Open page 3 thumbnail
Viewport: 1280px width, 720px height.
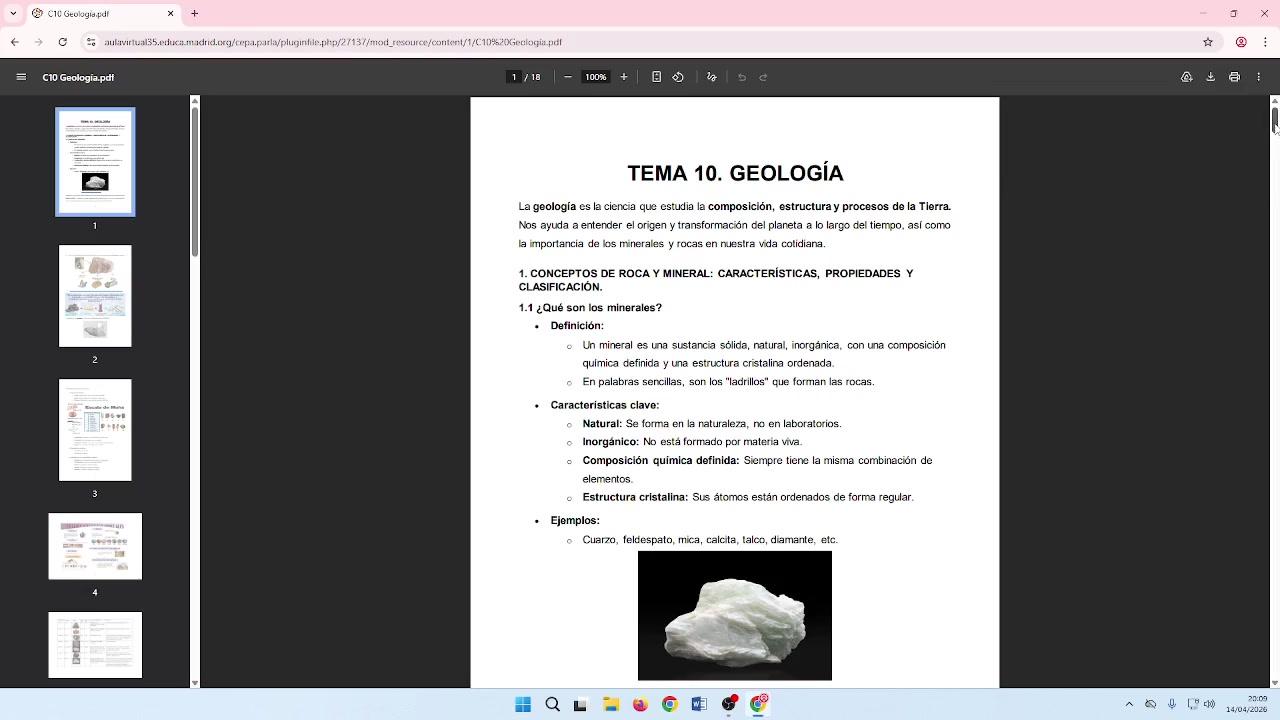95,430
